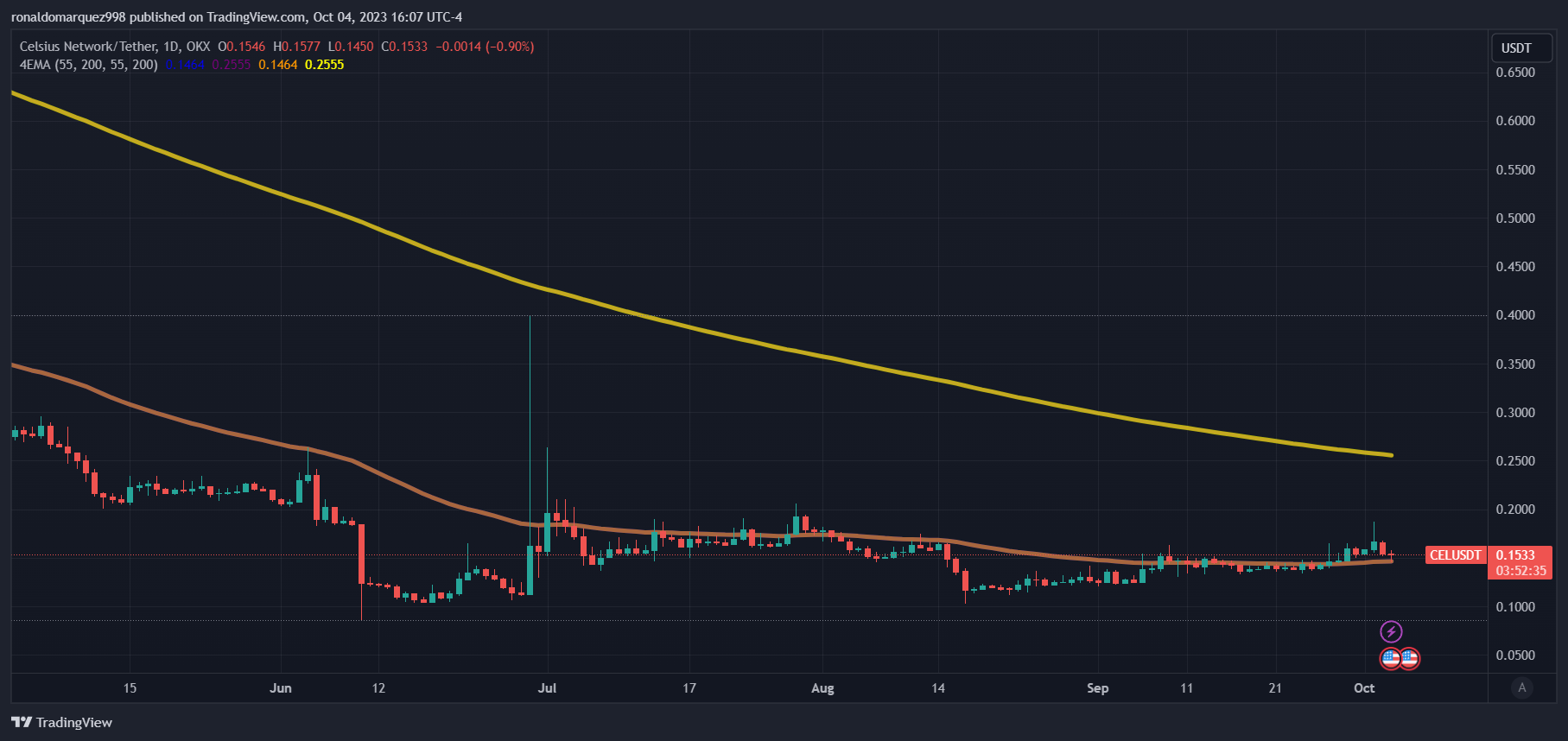Click the 15 date label on time axis
The image size is (1568, 741).
click(x=130, y=688)
